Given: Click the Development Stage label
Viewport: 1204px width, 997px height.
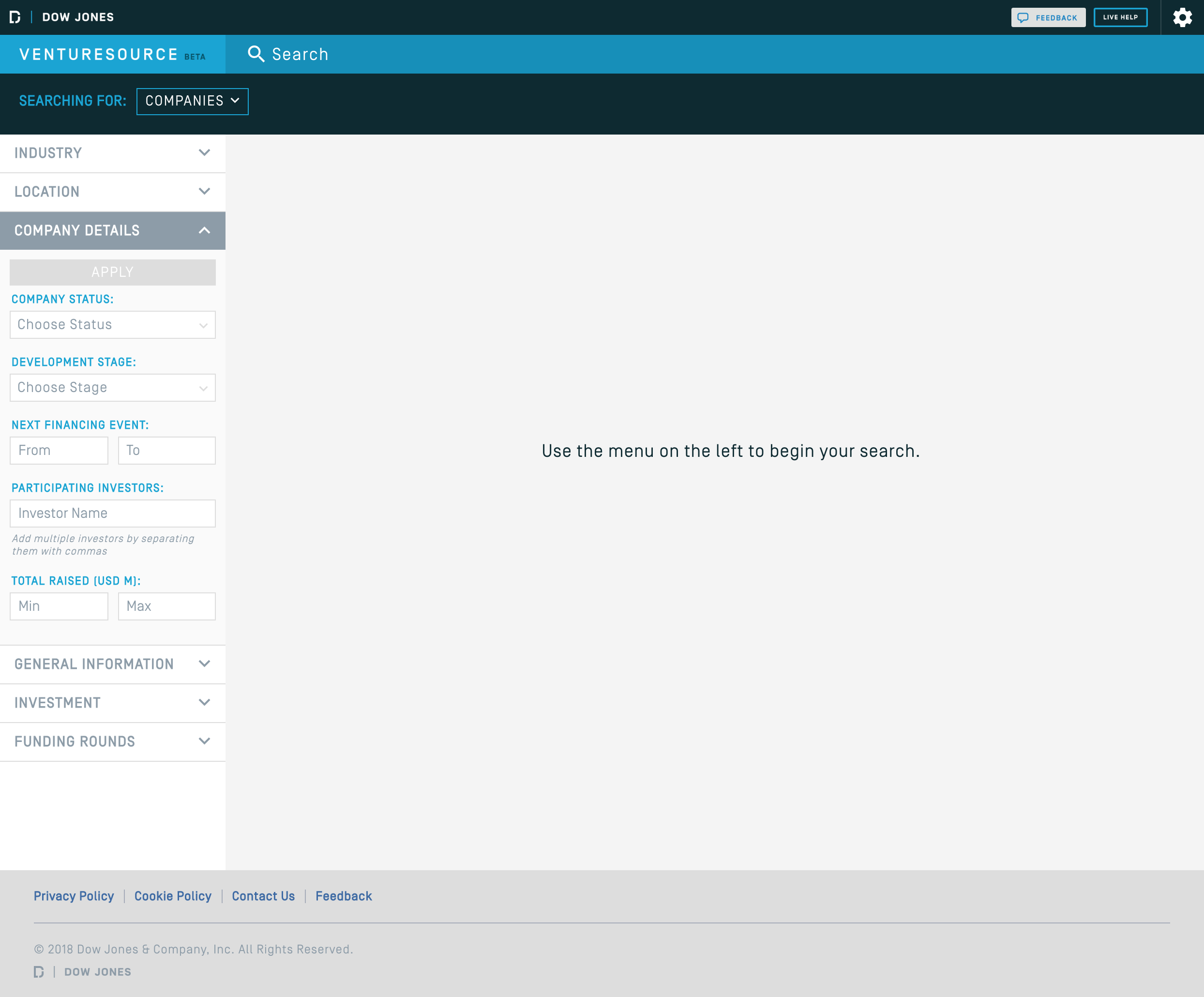Looking at the screenshot, I should pyautogui.click(x=74, y=363).
